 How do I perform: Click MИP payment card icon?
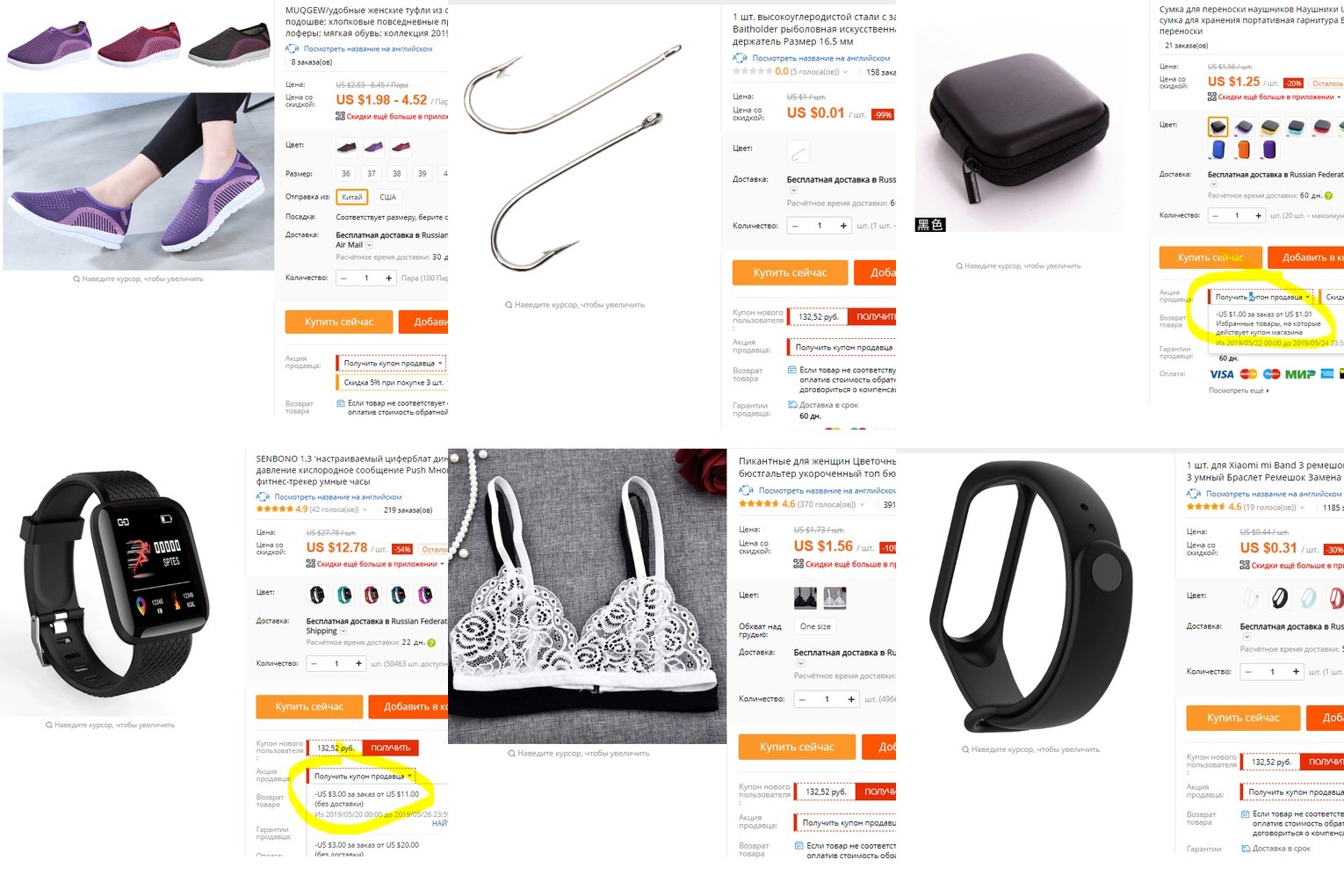point(1300,374)
